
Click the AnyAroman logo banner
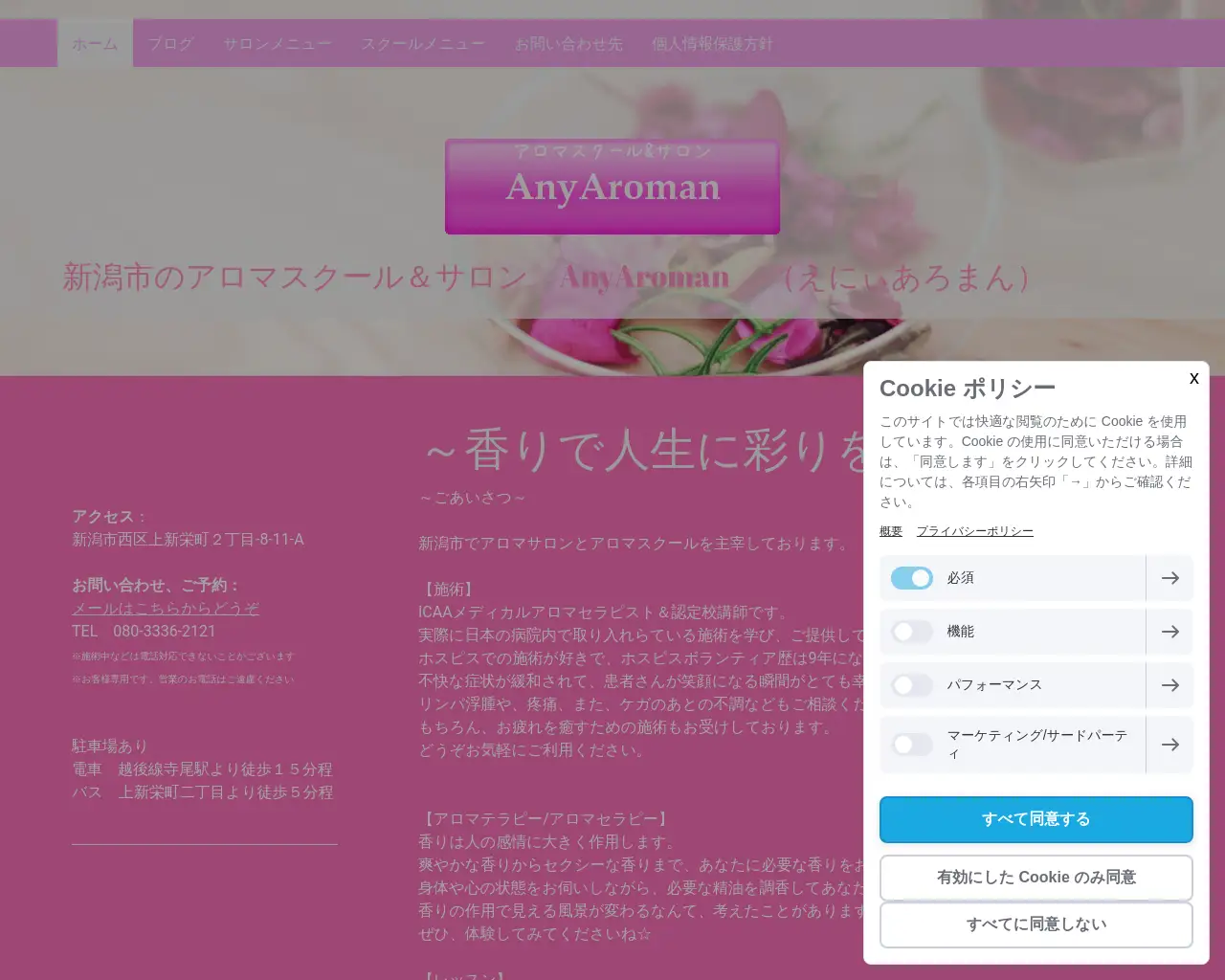pos(612,187)
